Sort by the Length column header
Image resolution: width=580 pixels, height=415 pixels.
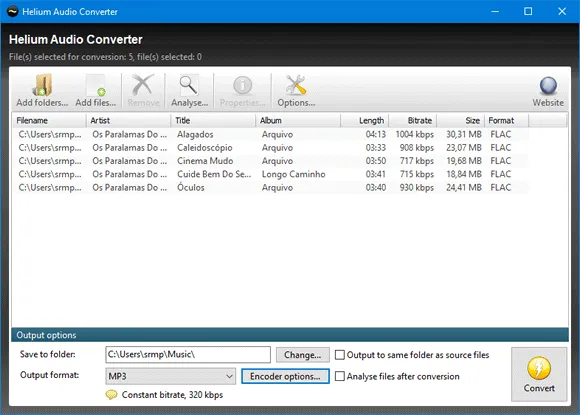[364, 121]
